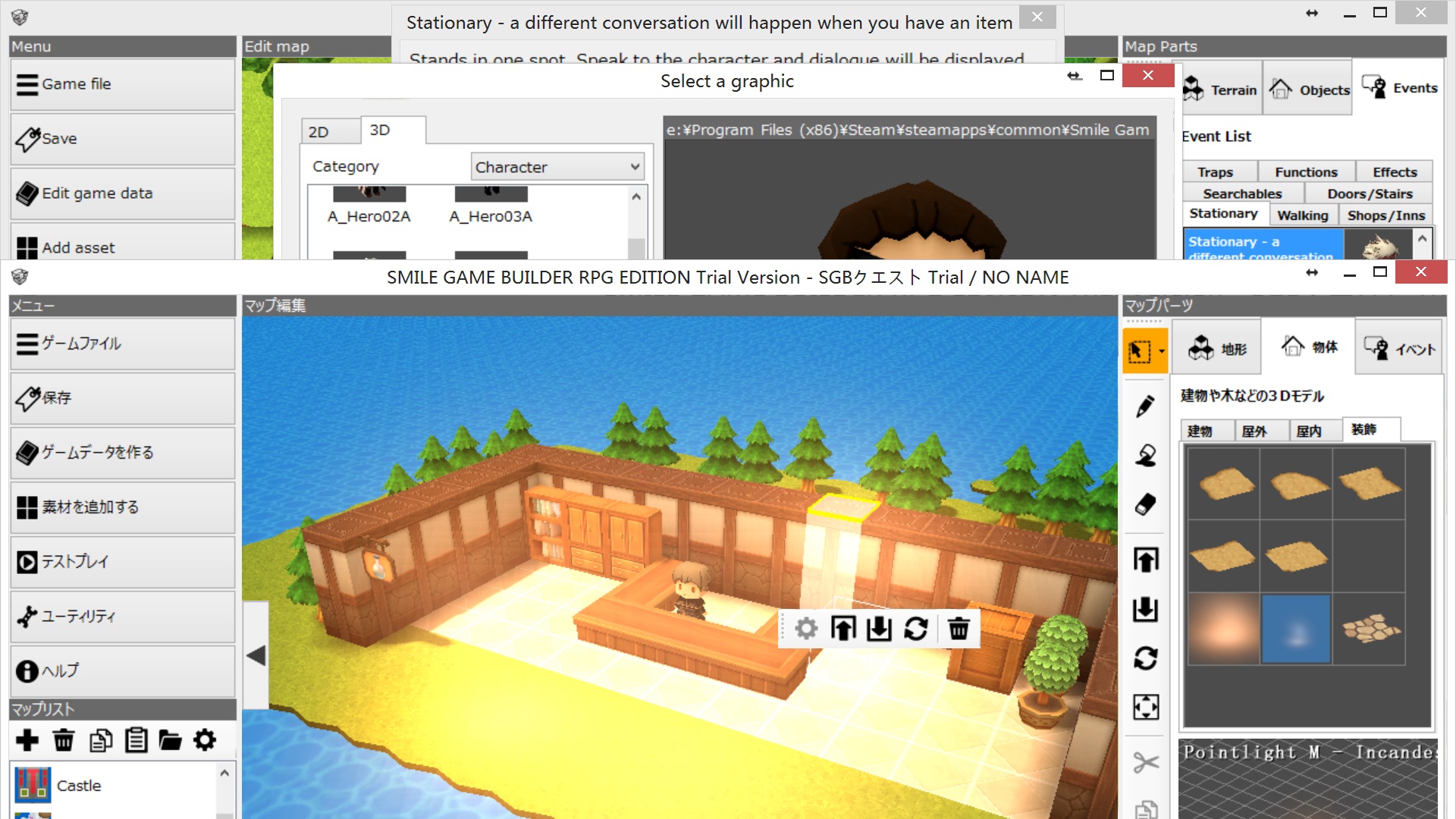Select the stone path decoration thumbnail
Image resolution: width=1456 pixels, height=819 pixels.
coord(1369,629)
